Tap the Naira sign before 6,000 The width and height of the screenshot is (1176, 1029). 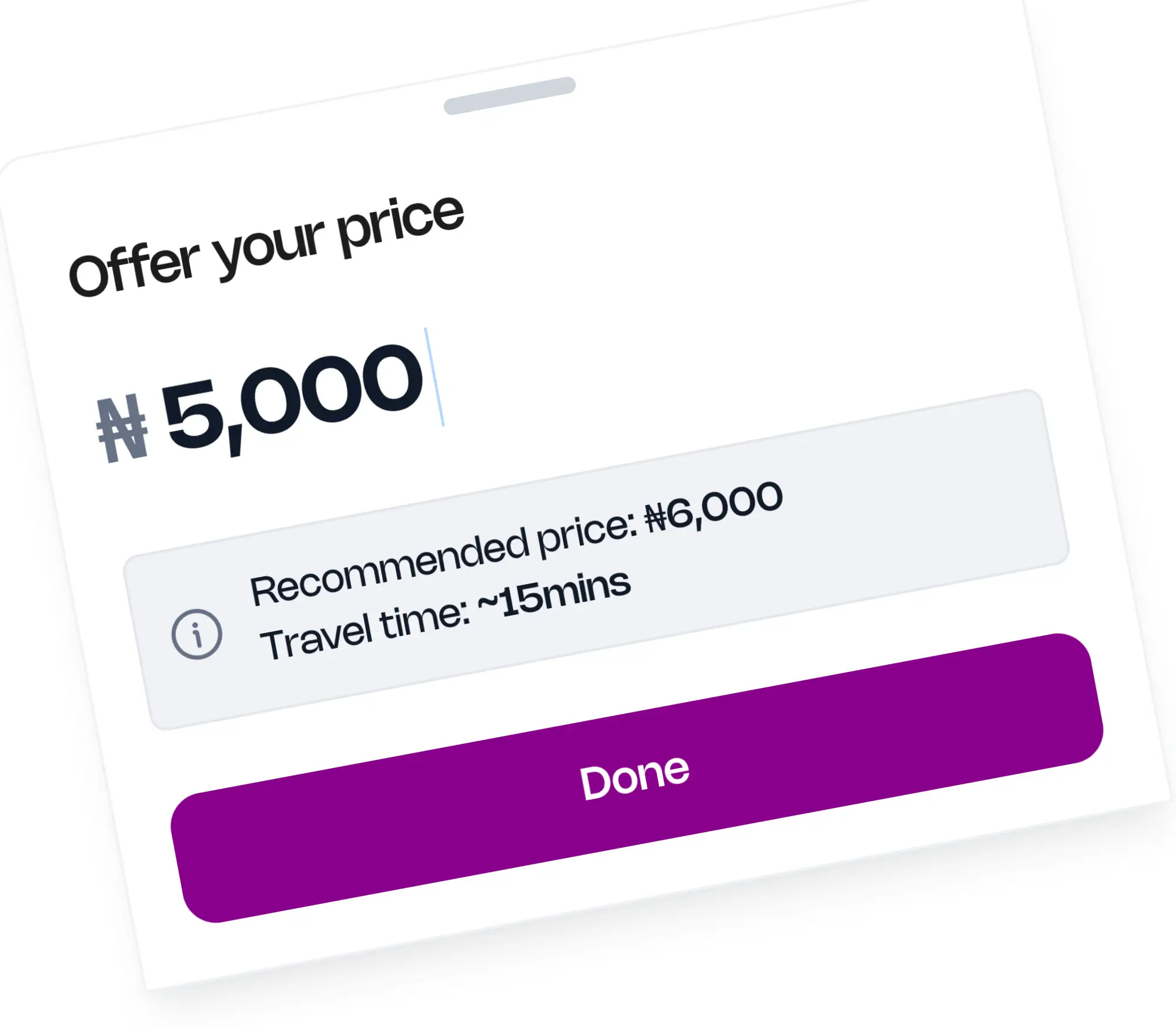coord(656,518)
